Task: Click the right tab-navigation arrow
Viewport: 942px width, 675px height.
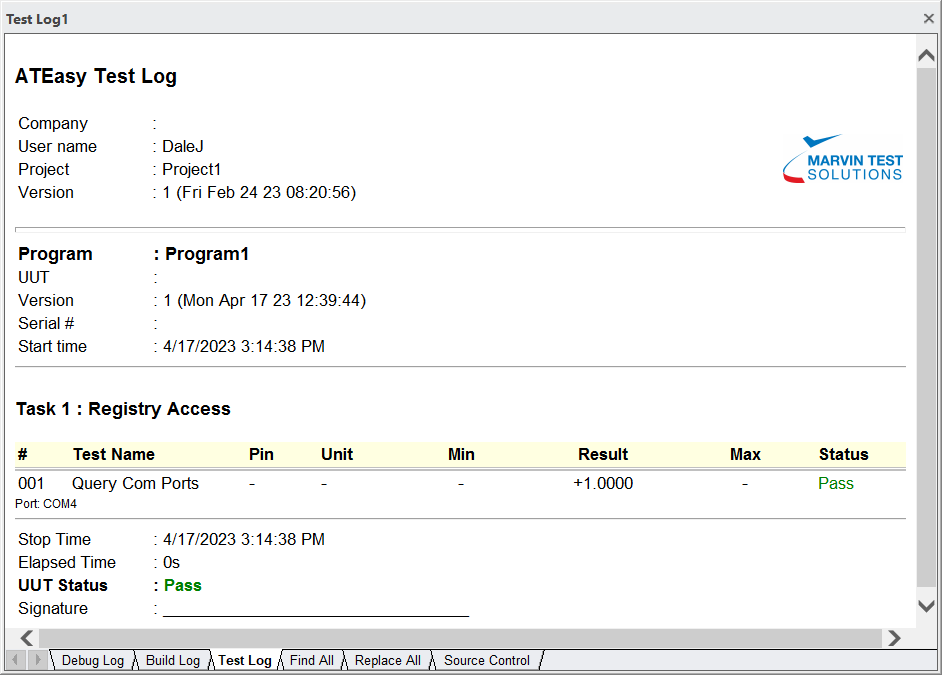Action: click(x=38, y=660)
